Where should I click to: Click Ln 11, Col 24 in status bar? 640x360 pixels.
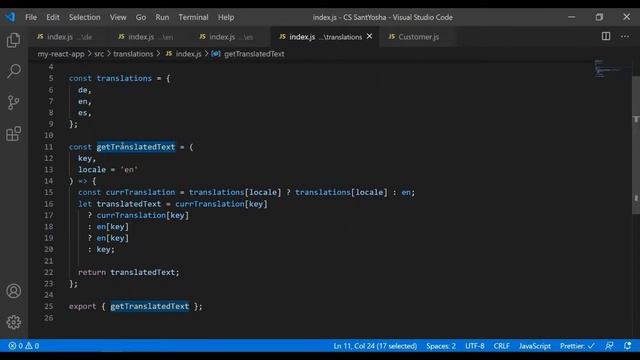coord(375,346)
